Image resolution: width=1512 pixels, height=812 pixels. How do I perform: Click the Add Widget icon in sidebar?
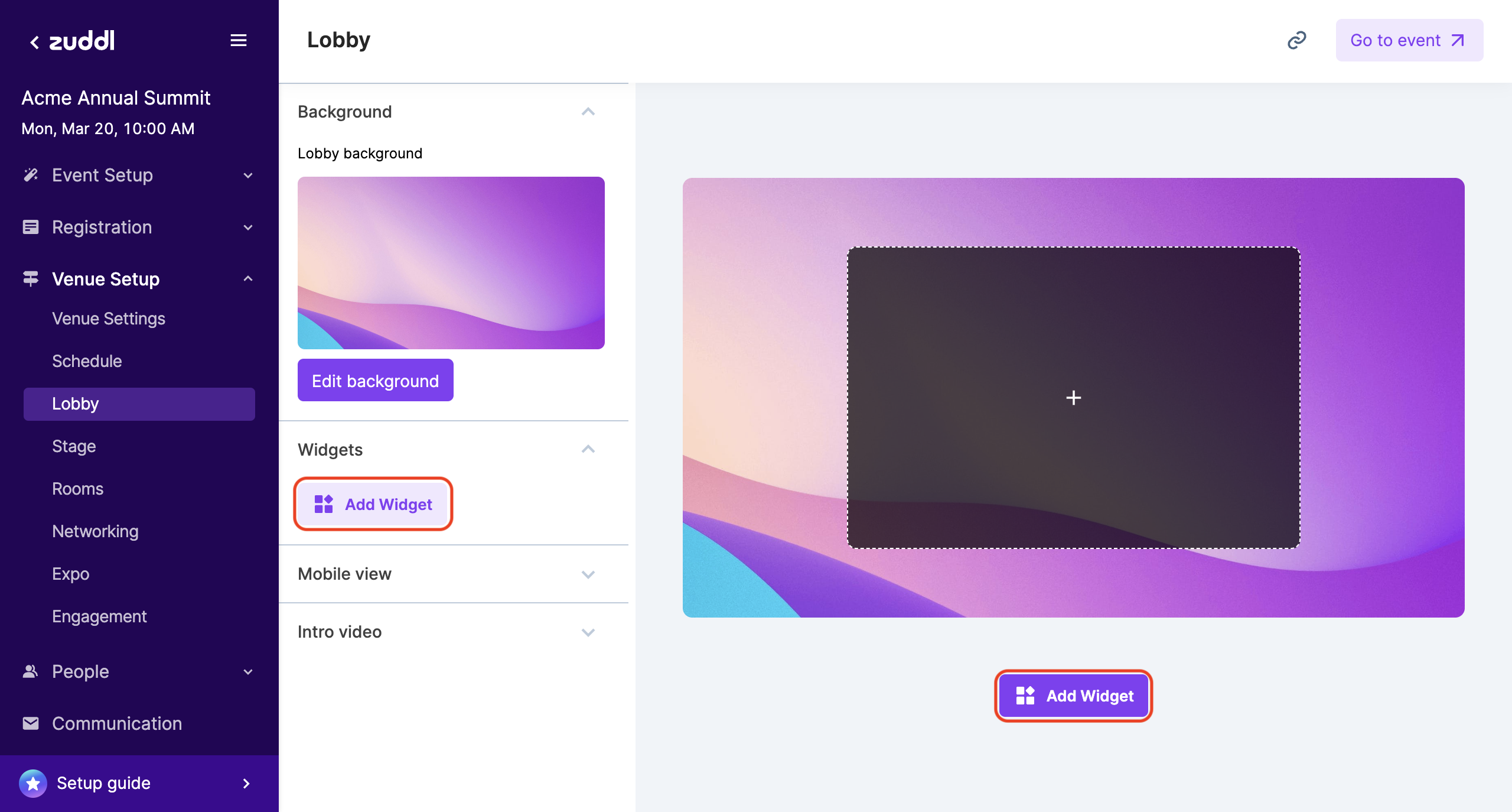pos(323,503)
